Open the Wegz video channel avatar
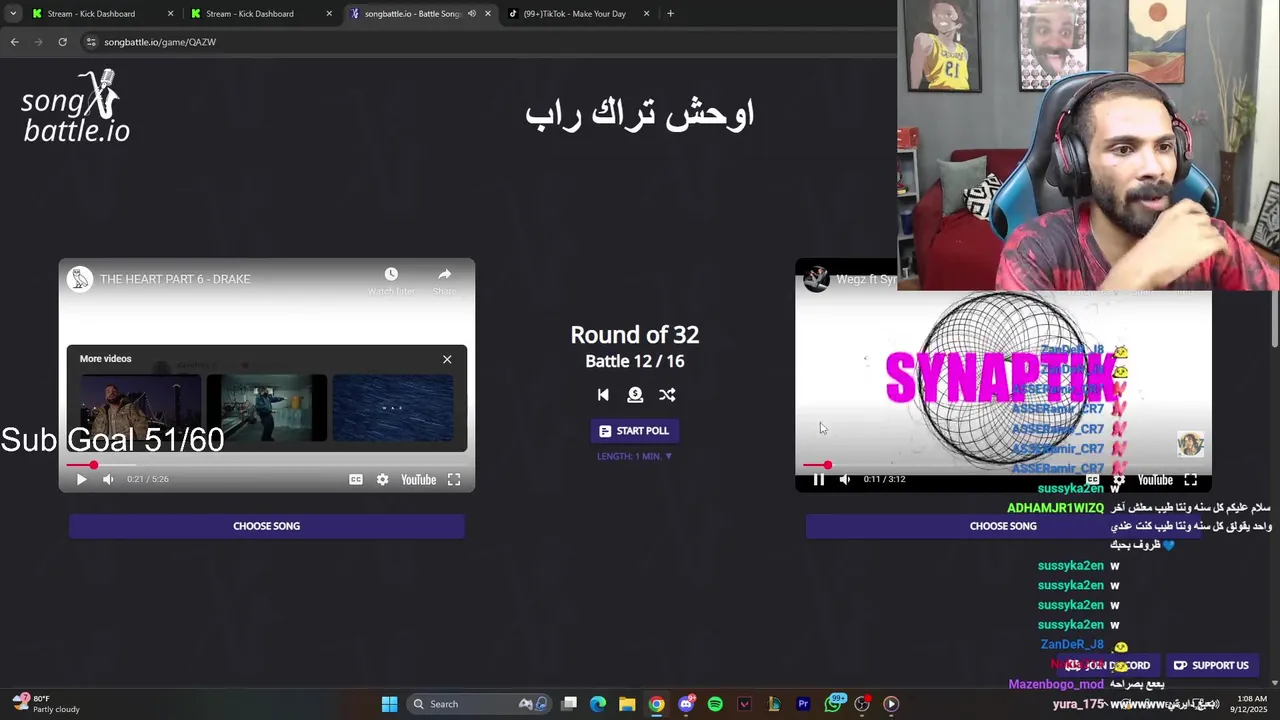This screenshot has width=1280, height=720. point(817,279)
